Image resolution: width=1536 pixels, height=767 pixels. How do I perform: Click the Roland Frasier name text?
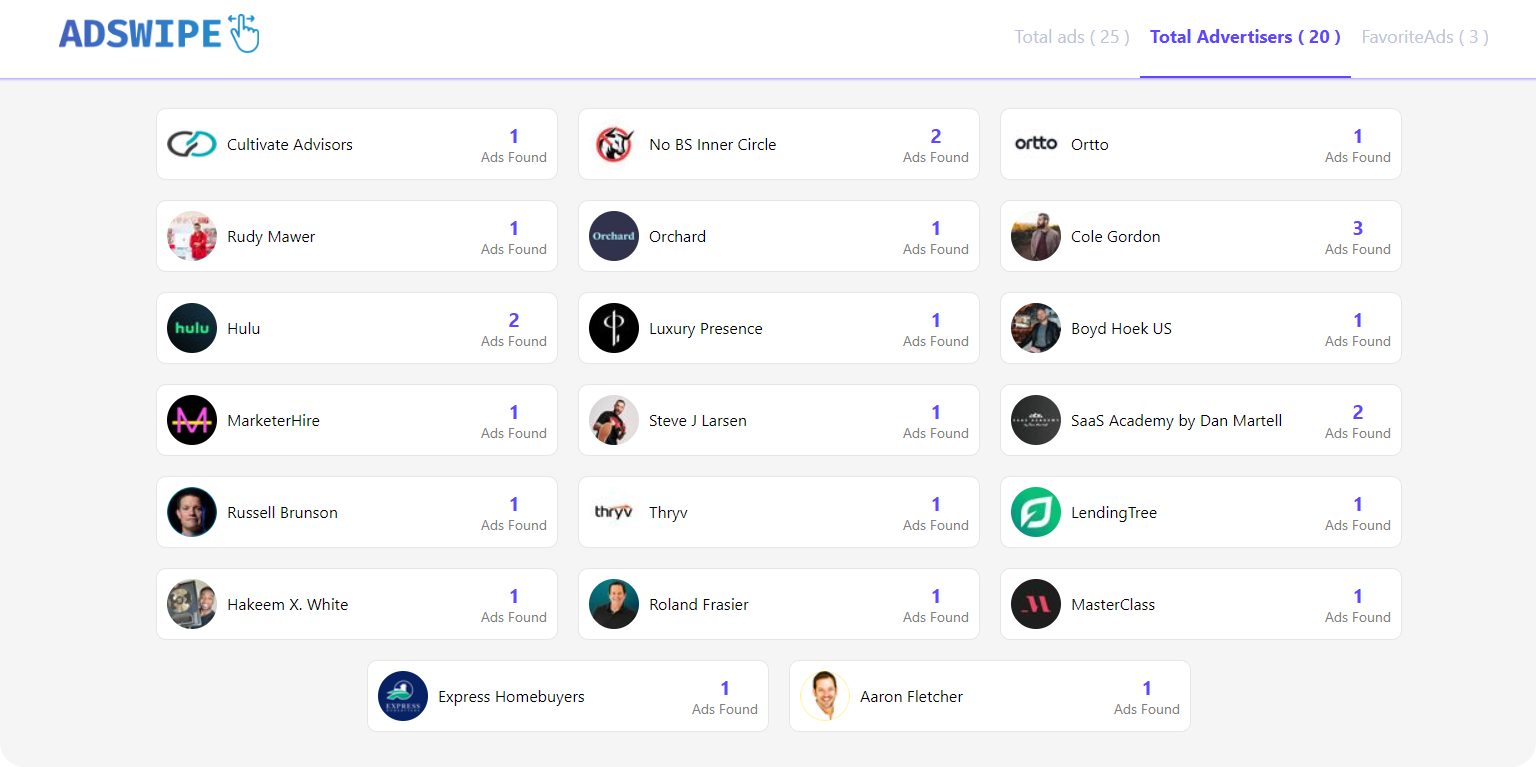[699, 605]
